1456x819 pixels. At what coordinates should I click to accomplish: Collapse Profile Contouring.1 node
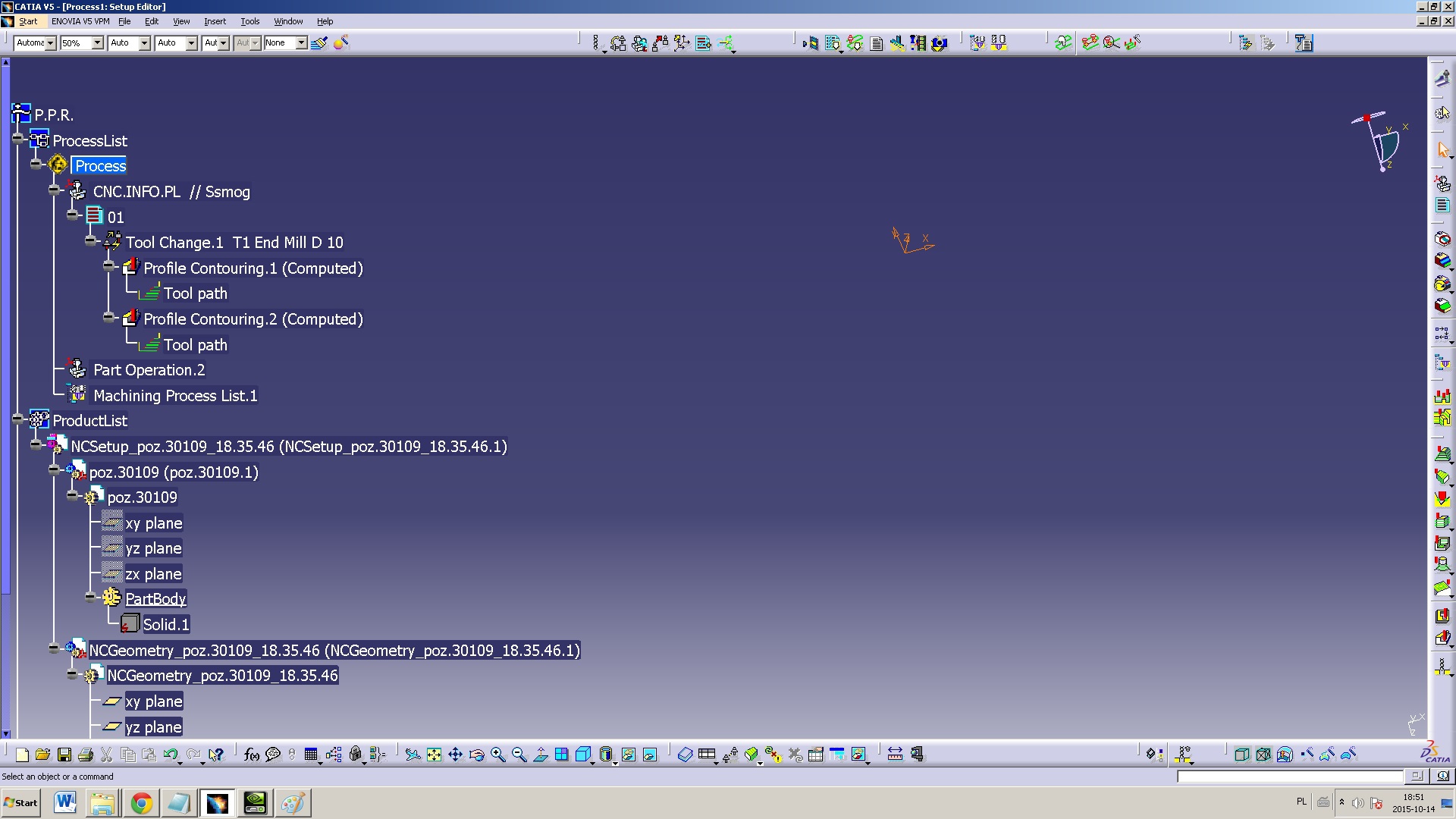(x=109, y=266)
